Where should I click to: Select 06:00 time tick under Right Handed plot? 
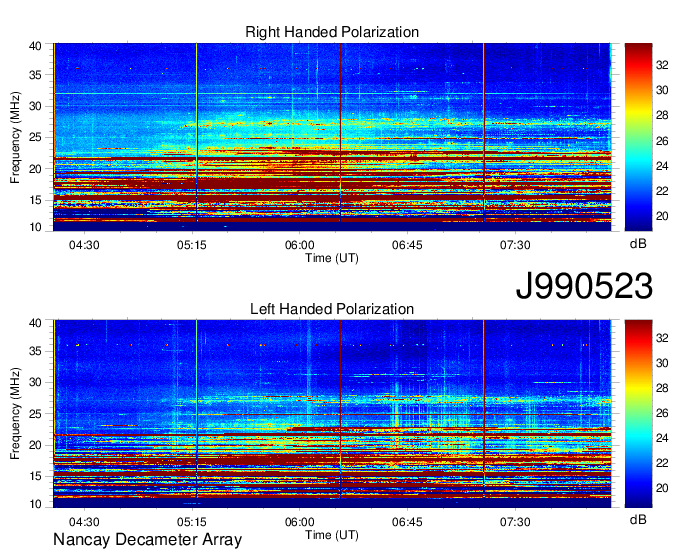(300, 245)
